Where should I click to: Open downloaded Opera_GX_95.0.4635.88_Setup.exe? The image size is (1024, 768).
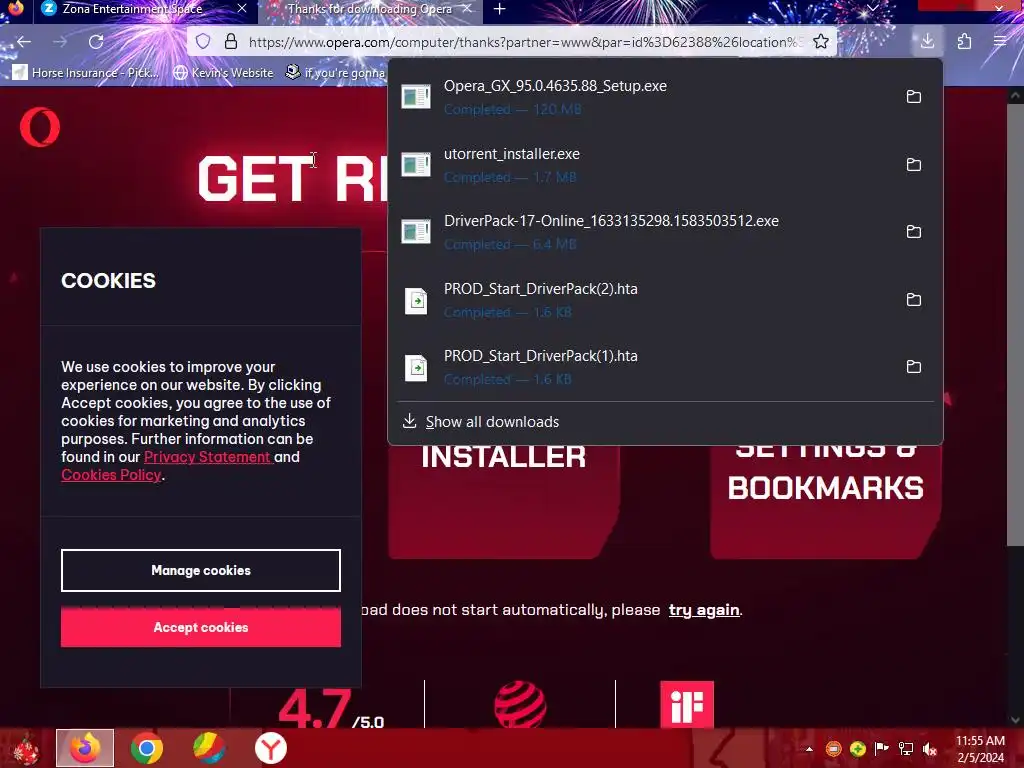(x=643, y=97)
